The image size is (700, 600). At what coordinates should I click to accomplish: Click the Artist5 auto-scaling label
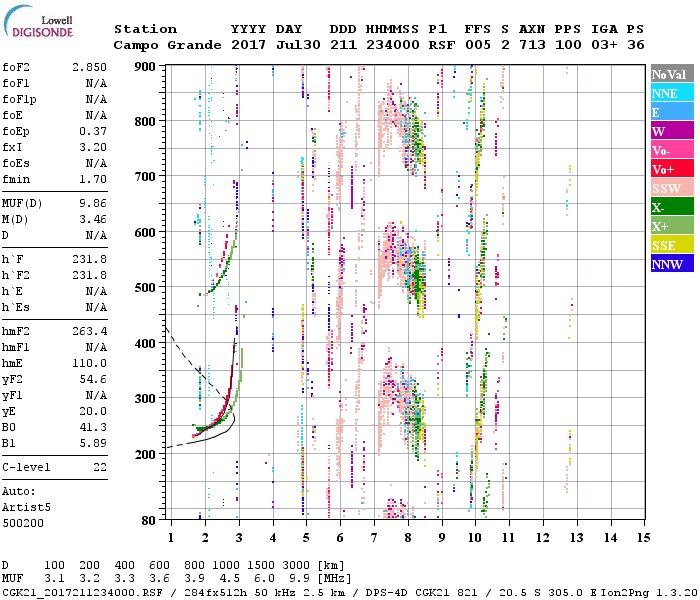click(x=25, y=507)
